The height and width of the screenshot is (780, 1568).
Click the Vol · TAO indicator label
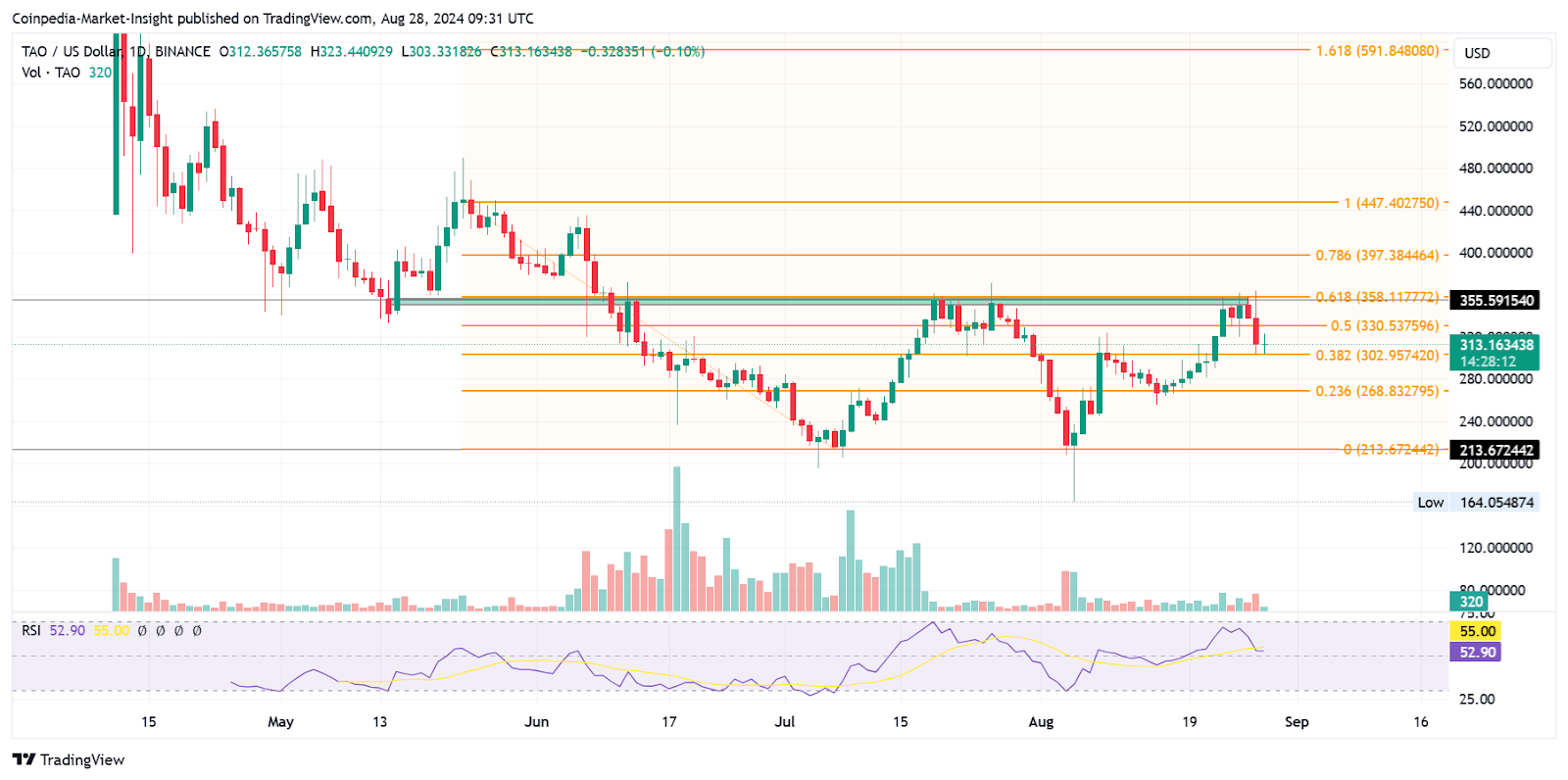(51, 73)
